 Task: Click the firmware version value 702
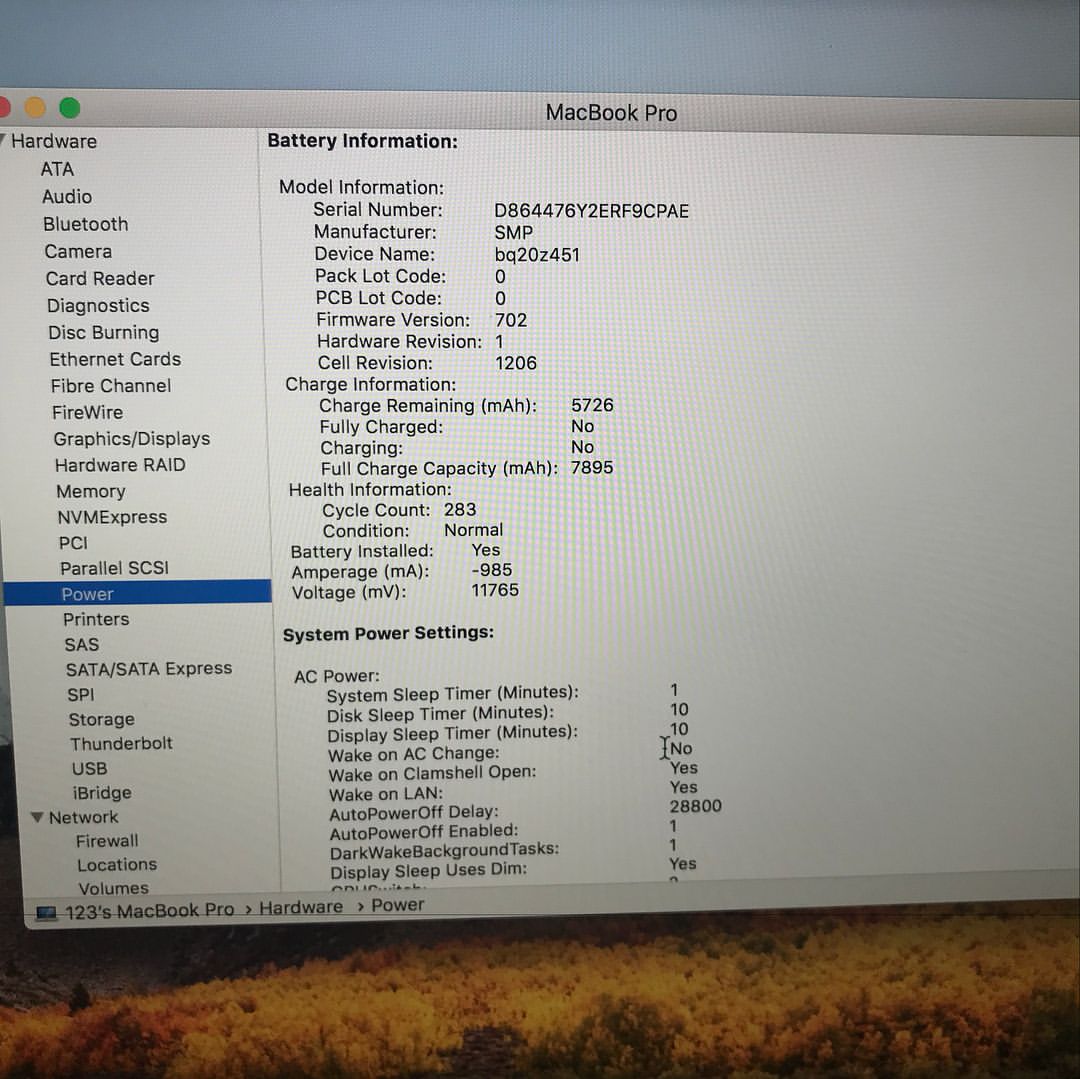pos(511,320)
